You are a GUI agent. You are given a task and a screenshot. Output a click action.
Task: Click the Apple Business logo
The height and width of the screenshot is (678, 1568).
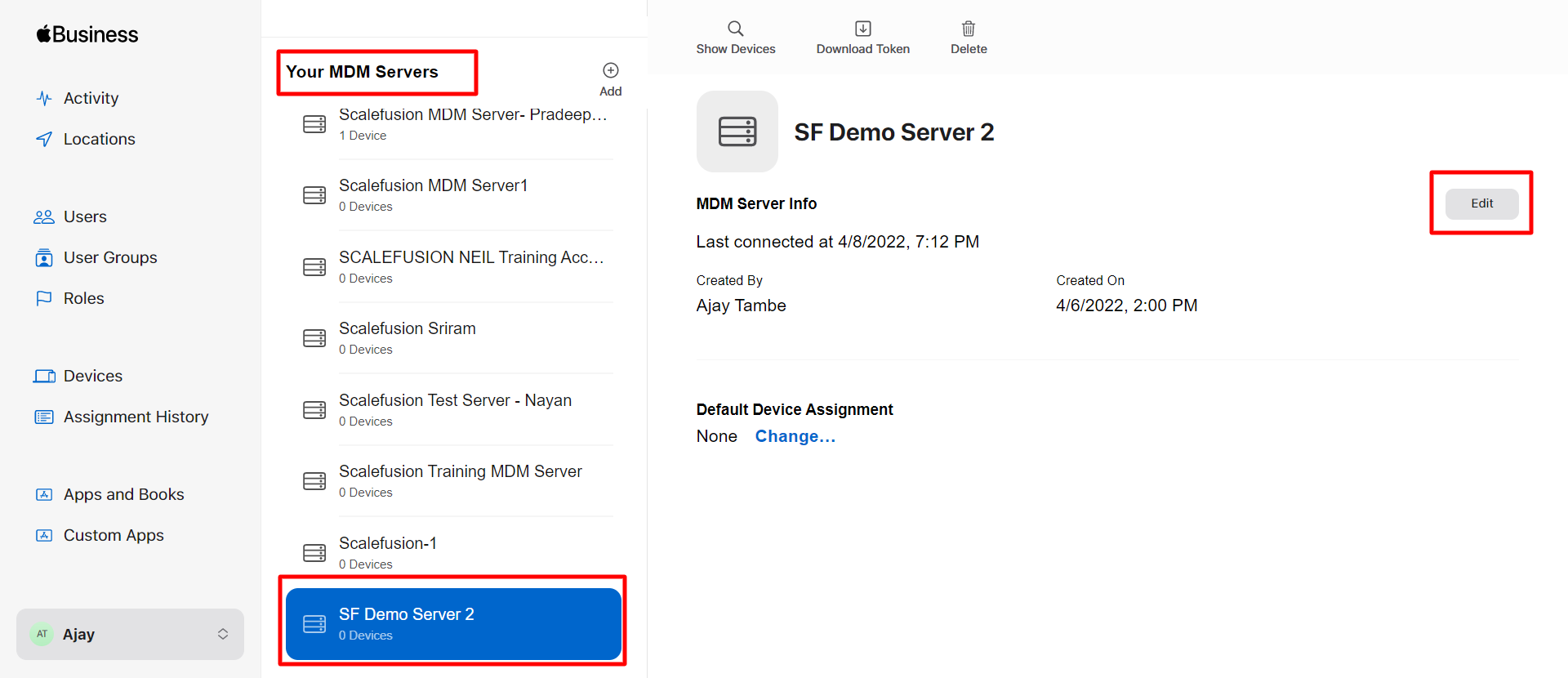point(87,34)
